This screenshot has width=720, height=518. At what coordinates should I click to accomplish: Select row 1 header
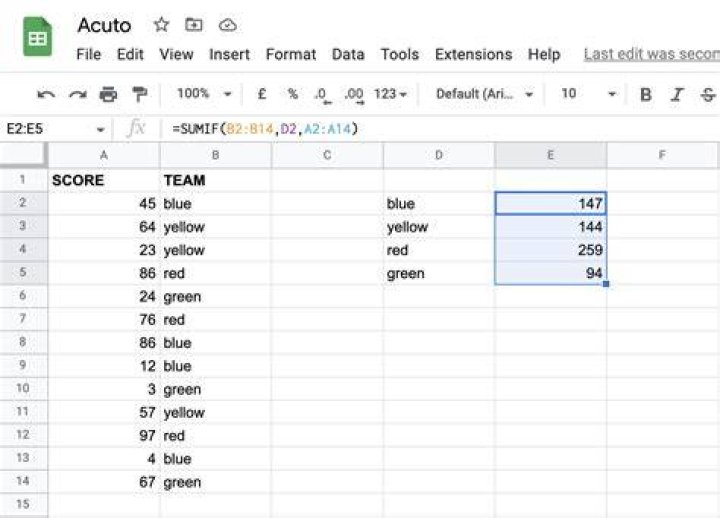23,180
